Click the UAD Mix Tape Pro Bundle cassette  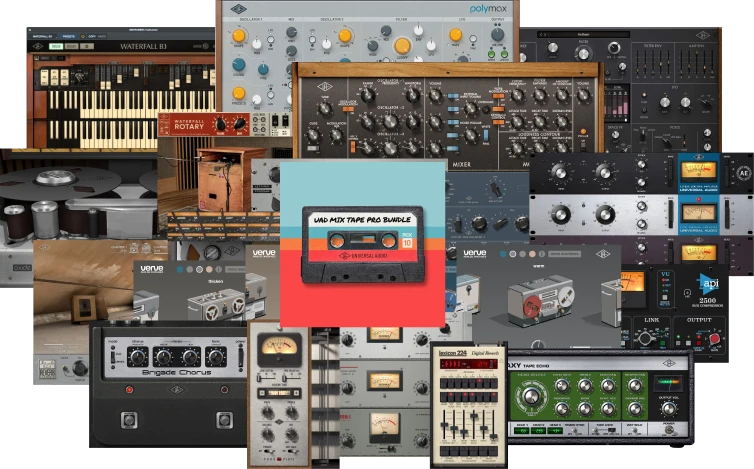tap(363, 244)
